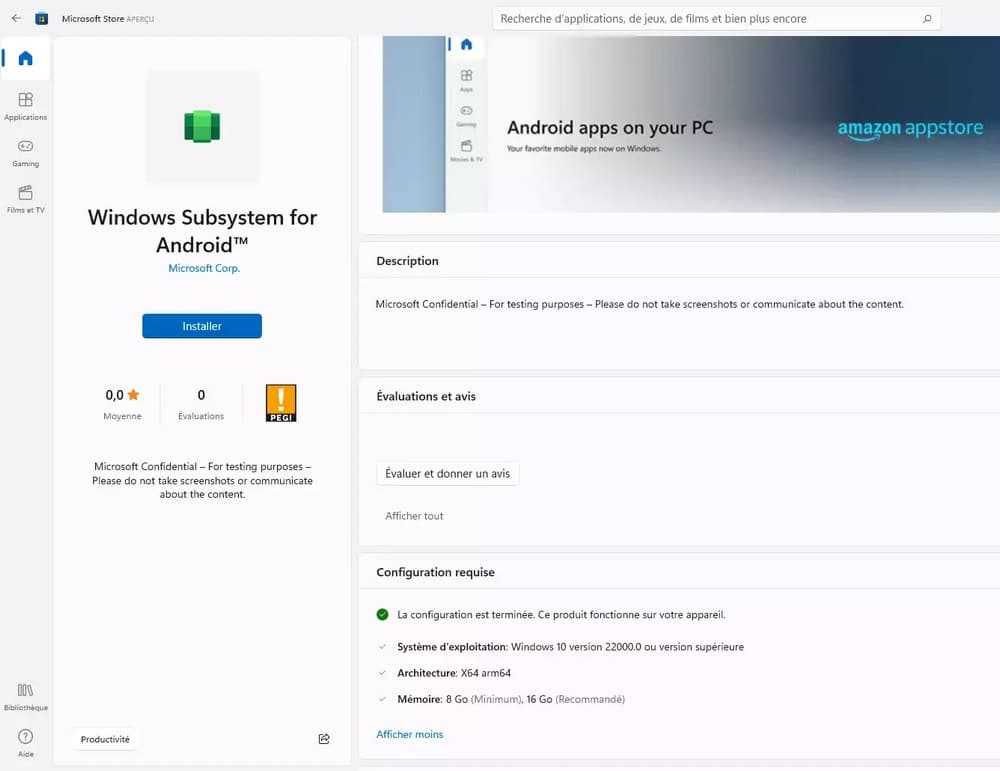The height and width of the screenshot is (771, 1000).
Task: Switch to the Gaming tab in the sidebar
Action: tap(25, 151)
